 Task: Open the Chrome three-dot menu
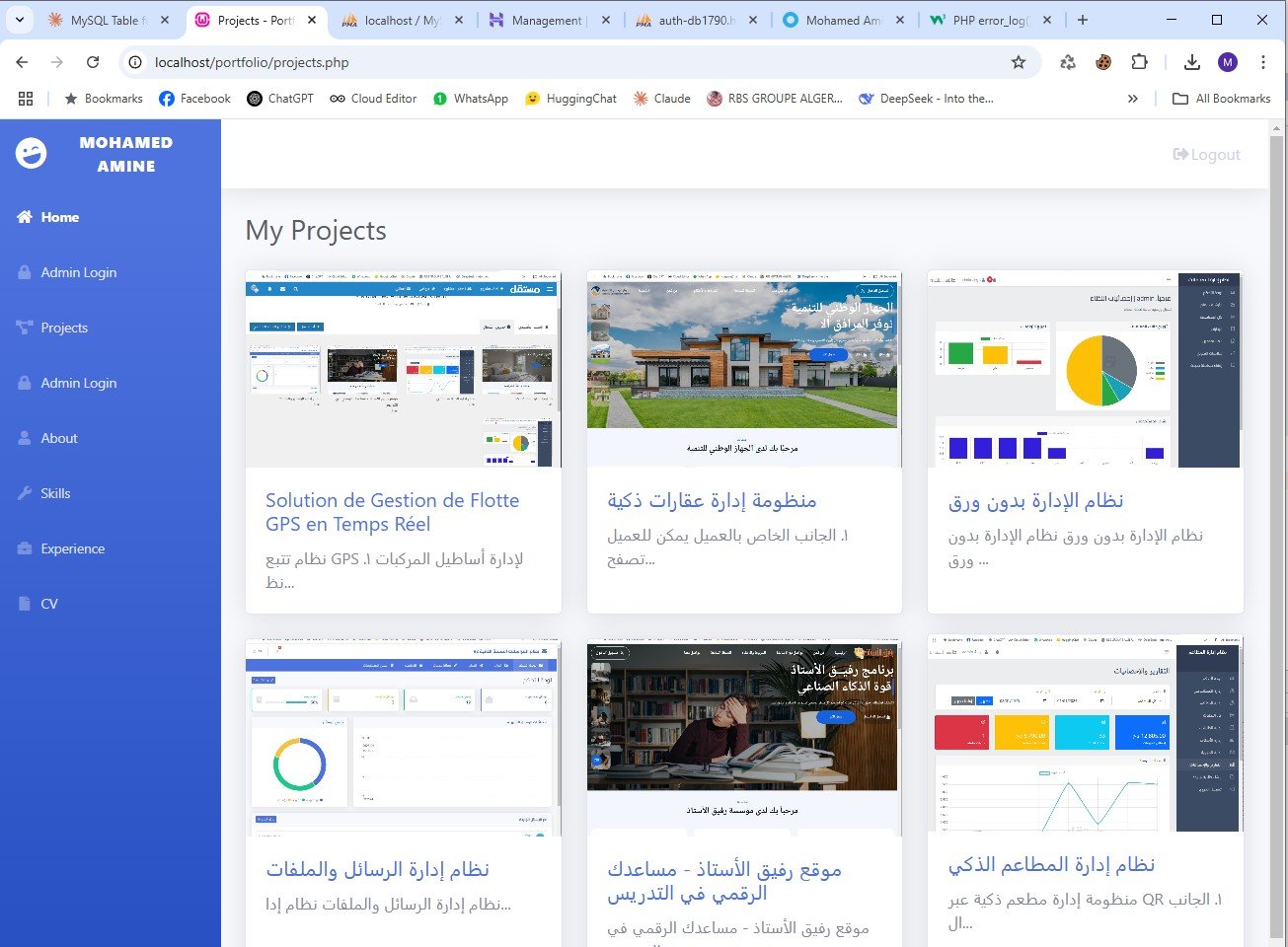click(x=1264, y=61)
